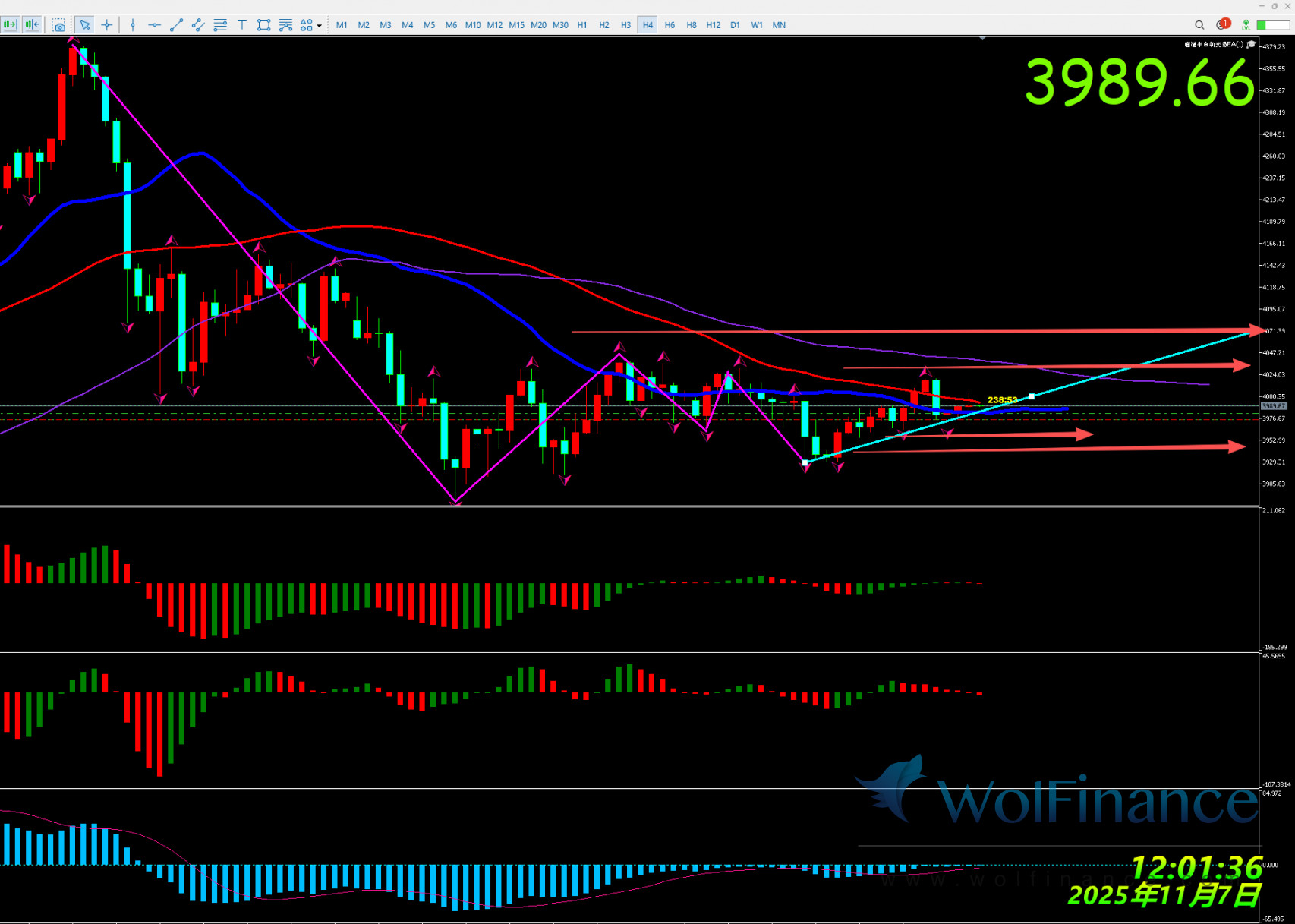Select the arrow cursor tool
This screenshot has width=1295, height=924.
coord(85,25)
